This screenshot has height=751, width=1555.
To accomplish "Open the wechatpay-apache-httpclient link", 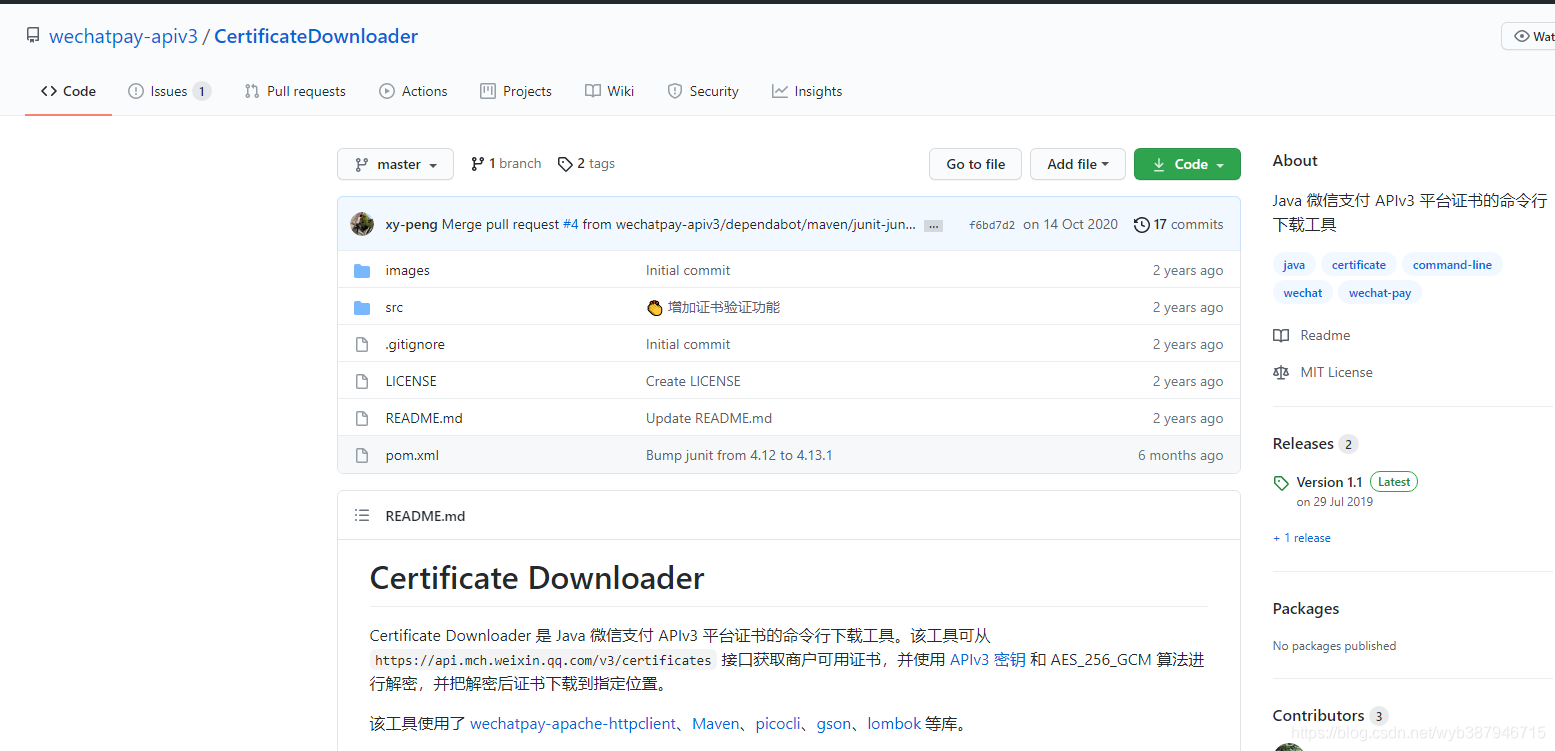I will [573, 724].
